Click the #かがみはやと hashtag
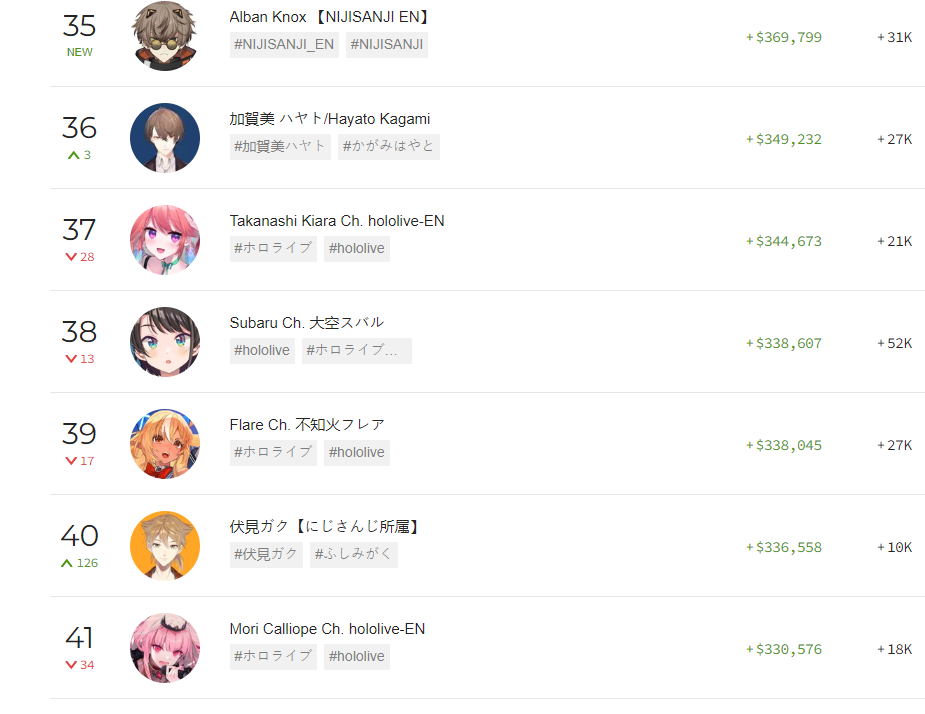This screenshot has height=714, width=925. coord(389,147)
